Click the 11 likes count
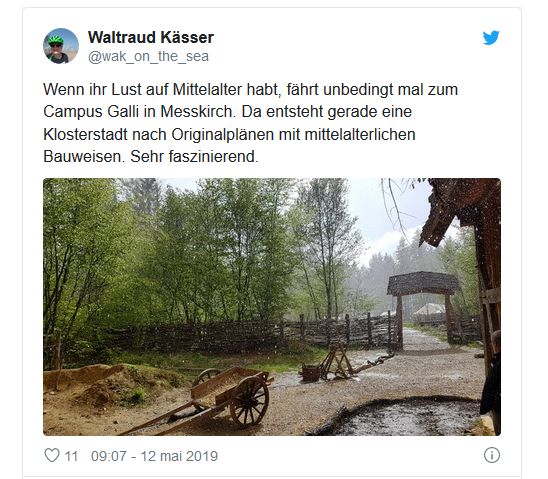The height and width of the screenshot is (479, 548). [x=71, y=456]
